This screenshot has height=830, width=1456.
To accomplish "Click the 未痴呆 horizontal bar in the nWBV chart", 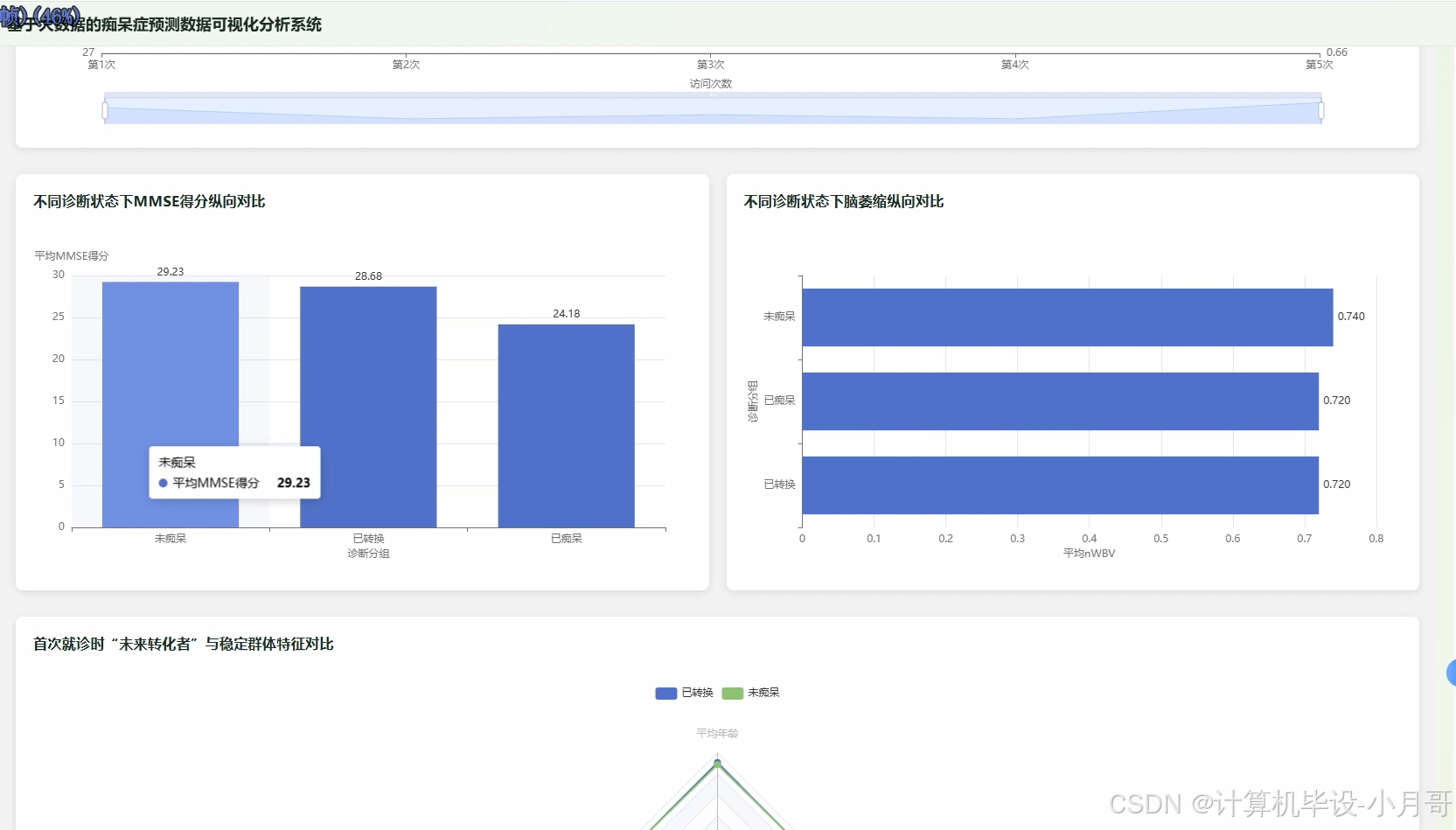I will click(1067, 317).
